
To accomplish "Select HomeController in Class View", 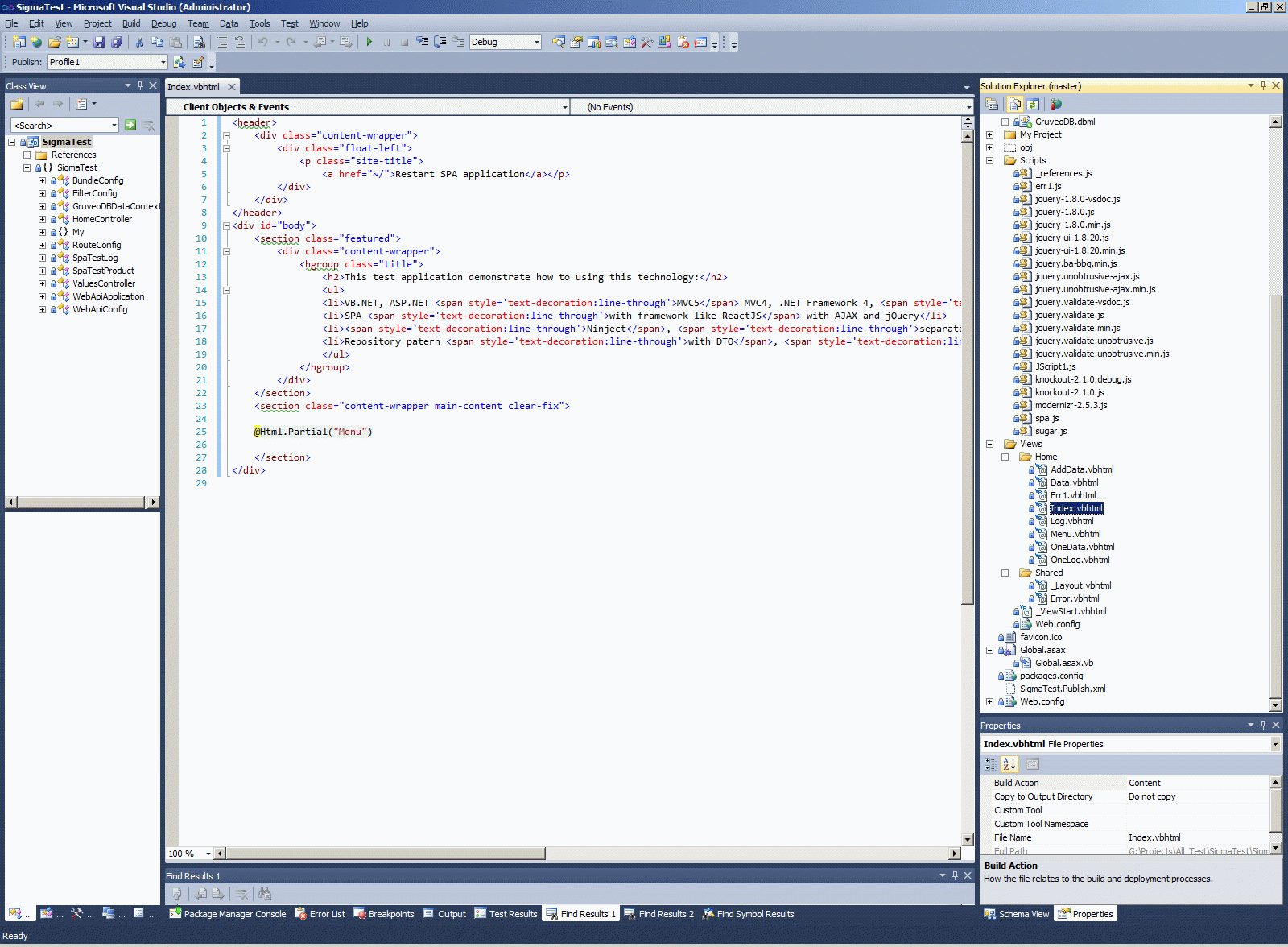I will pyautogui.click(x=101, y=219).
